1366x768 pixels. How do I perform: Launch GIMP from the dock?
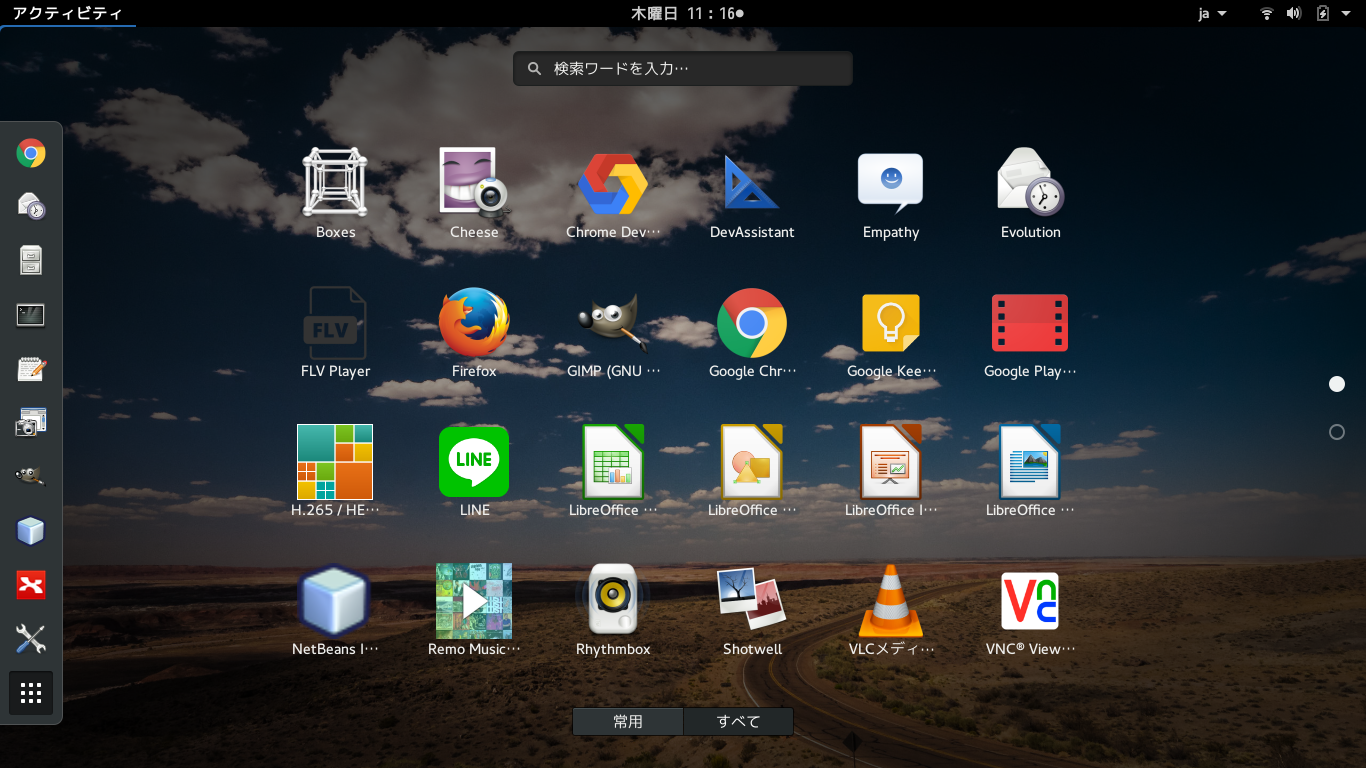30,476
